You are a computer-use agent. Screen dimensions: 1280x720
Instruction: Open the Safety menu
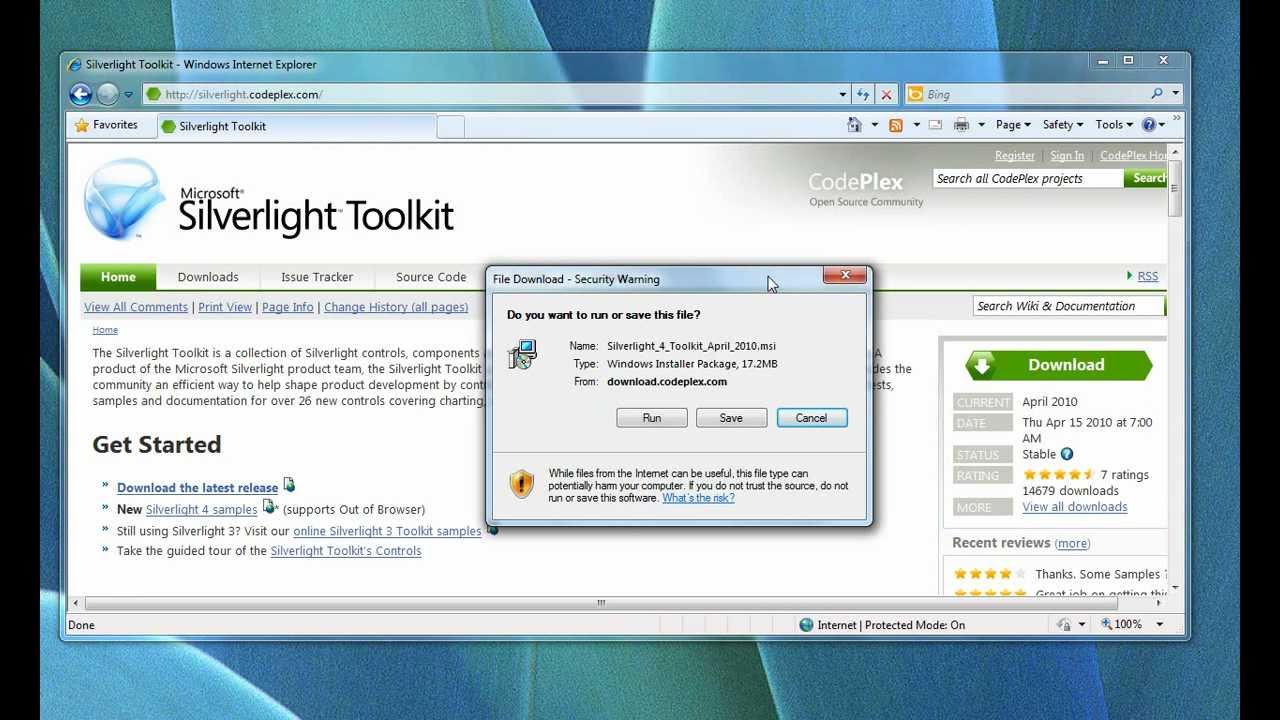click(1062, 125)
